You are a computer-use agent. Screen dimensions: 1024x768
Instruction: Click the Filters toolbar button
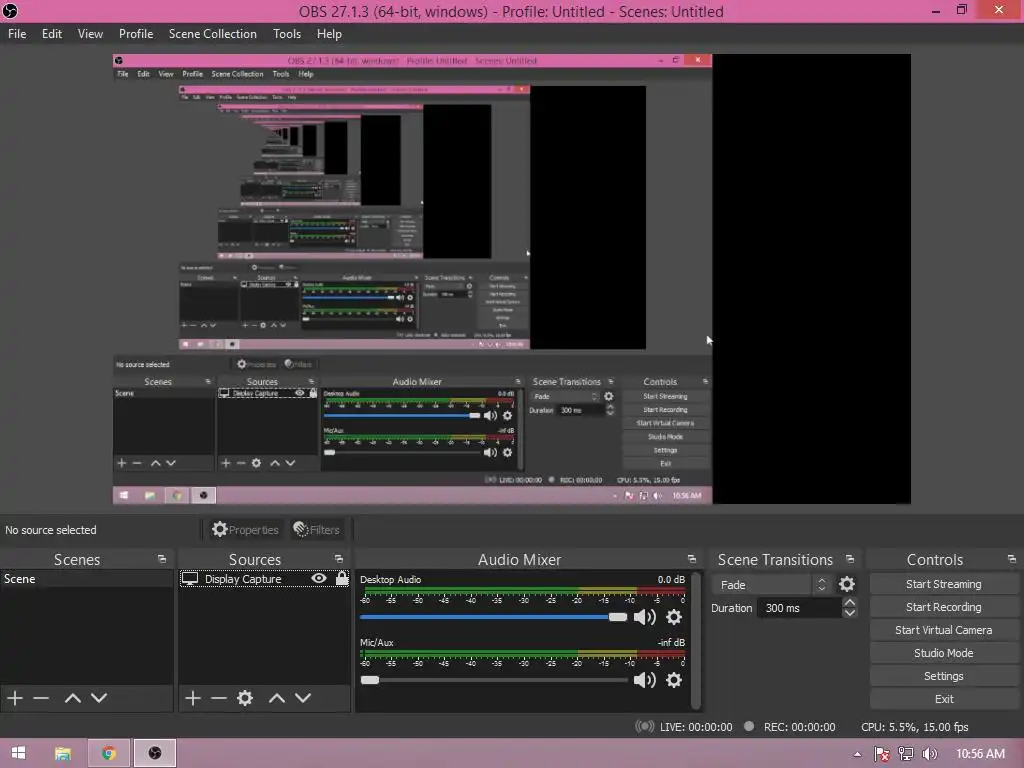click(317, 530)
